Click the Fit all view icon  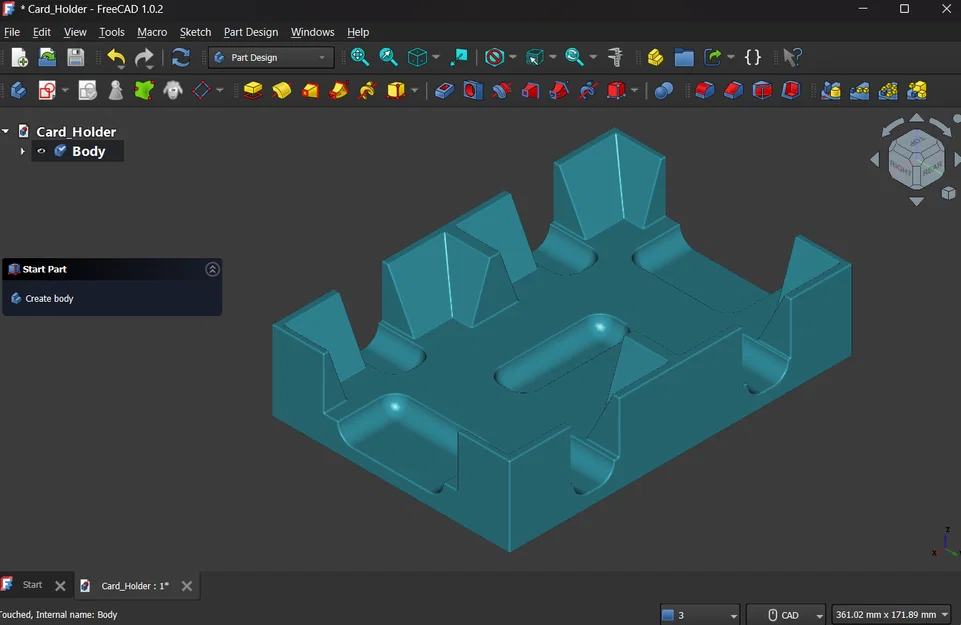pyautogui.click(x=360, y=57)
